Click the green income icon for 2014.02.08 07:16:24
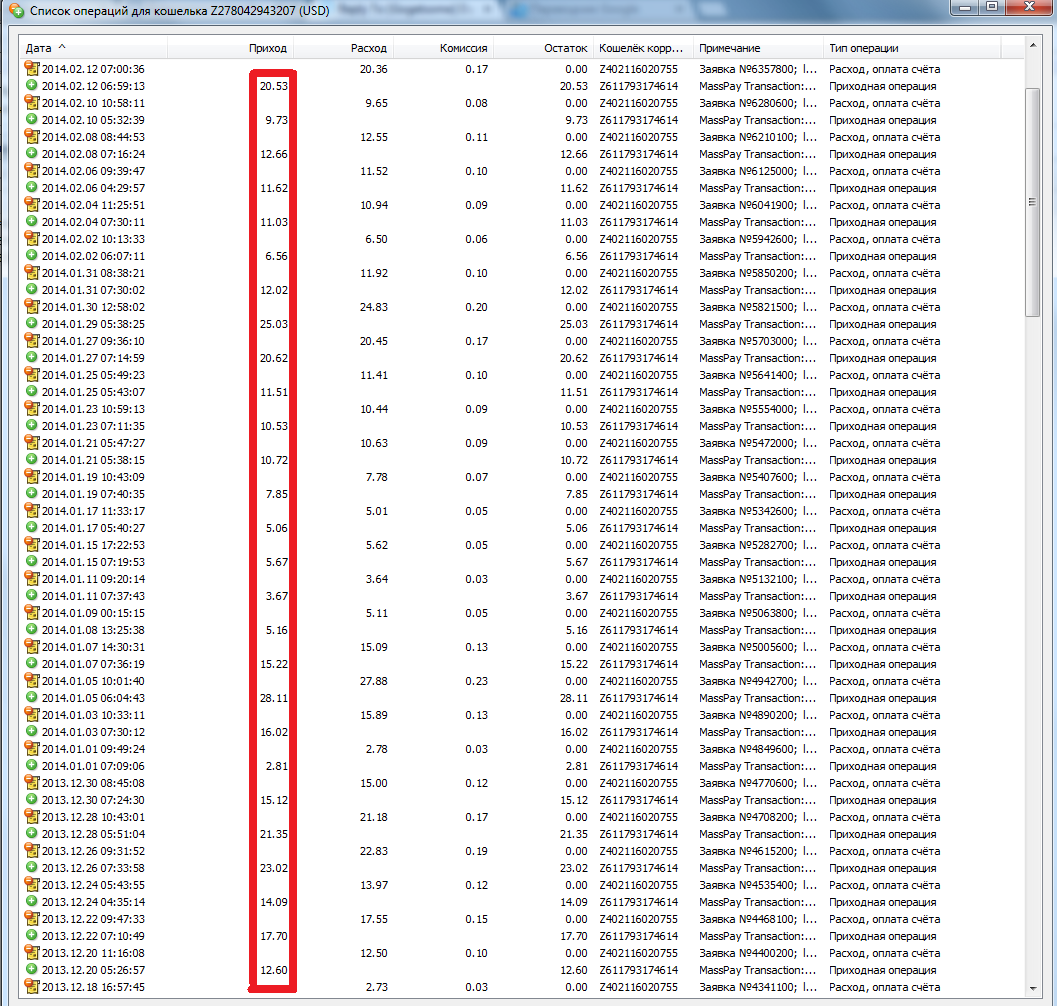 click(31, 153)
